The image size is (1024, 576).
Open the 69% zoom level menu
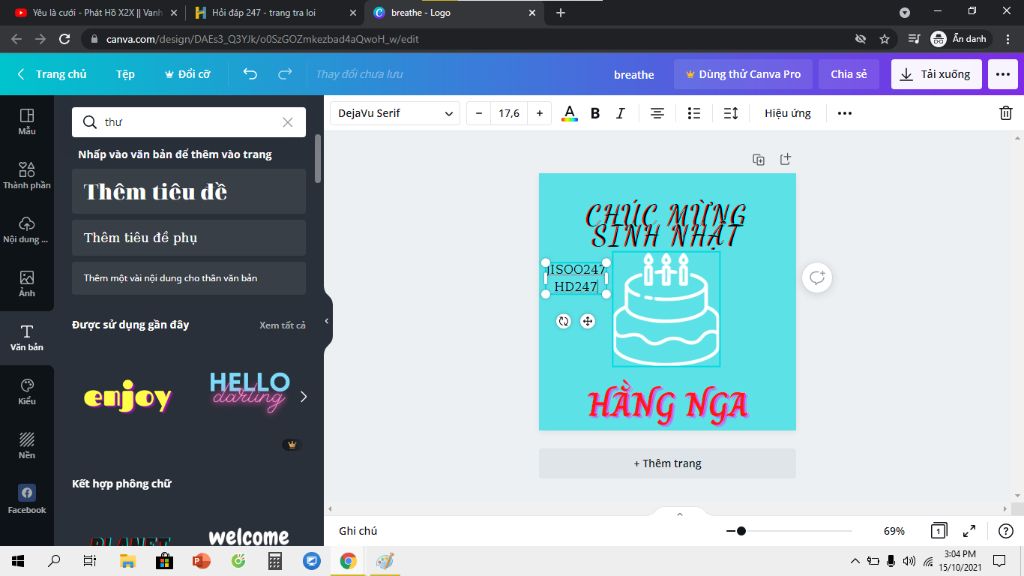(893, 531)
